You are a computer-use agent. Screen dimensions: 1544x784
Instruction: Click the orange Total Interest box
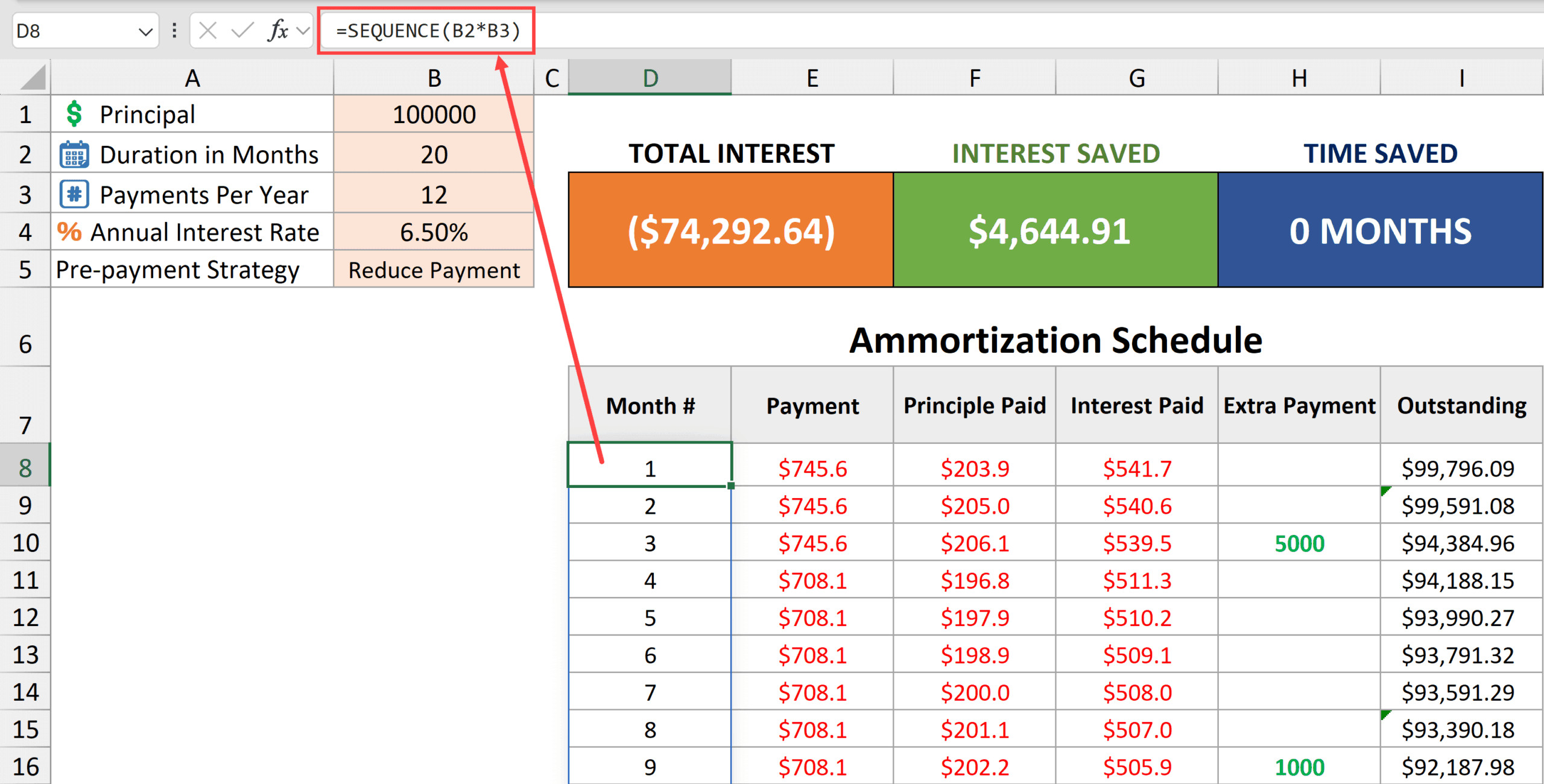tap(730, 230)
